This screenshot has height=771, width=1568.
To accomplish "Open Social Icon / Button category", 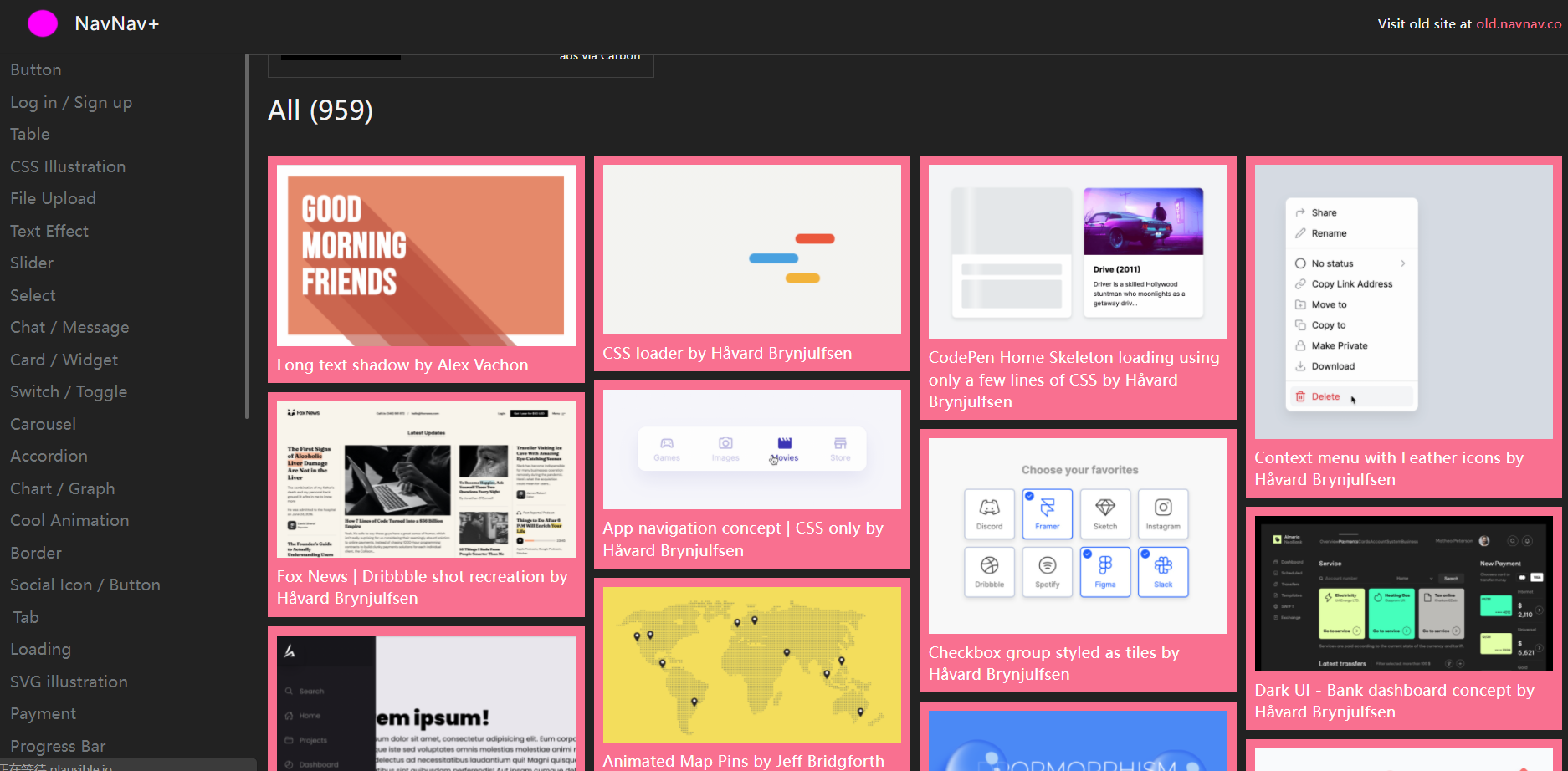I will click(x=85, y=585).
